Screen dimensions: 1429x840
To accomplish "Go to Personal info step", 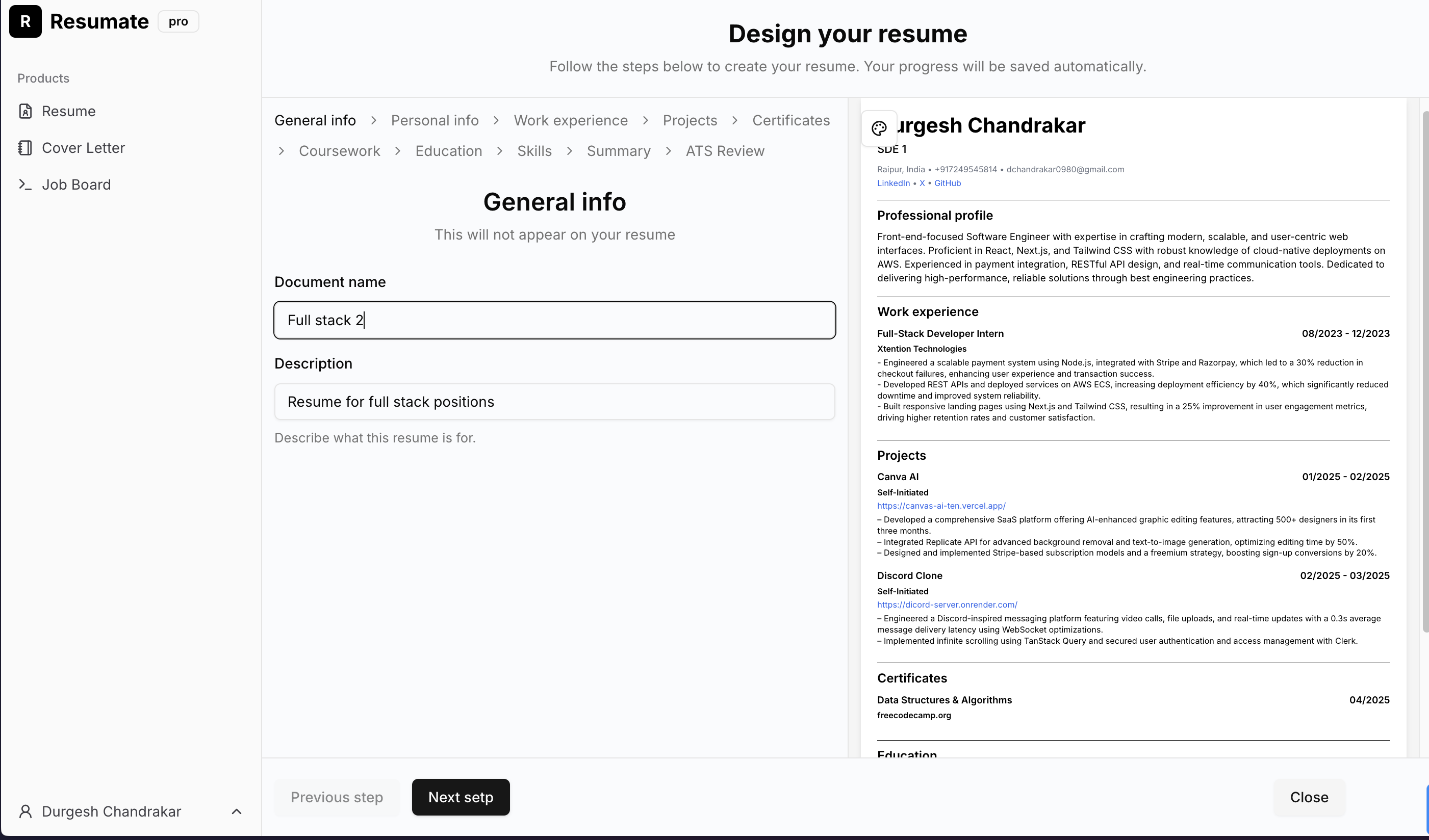I will tap(435, 121).
